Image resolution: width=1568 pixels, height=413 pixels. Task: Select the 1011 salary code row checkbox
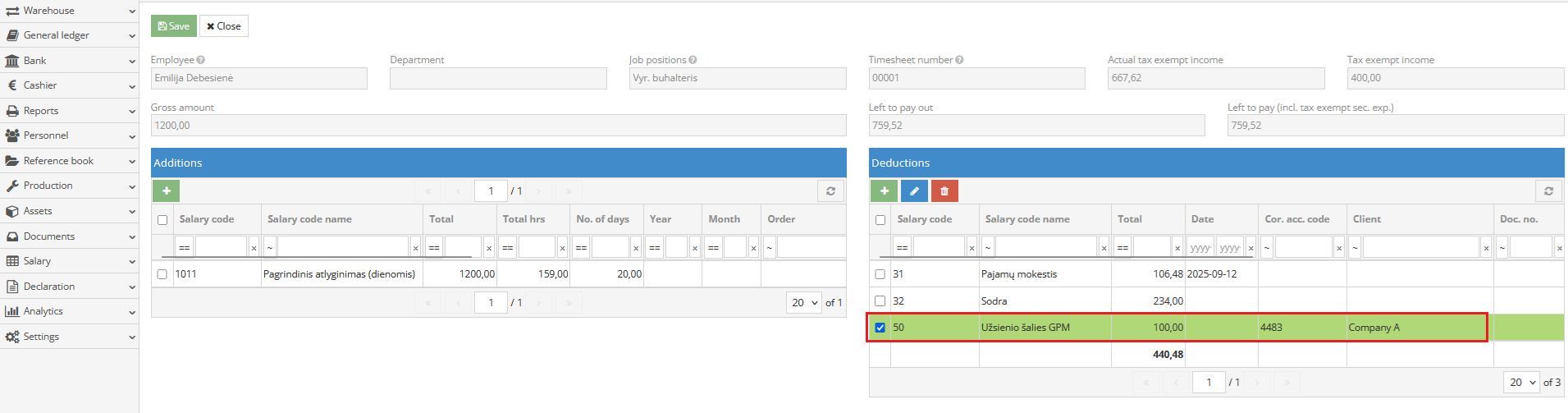162,274
